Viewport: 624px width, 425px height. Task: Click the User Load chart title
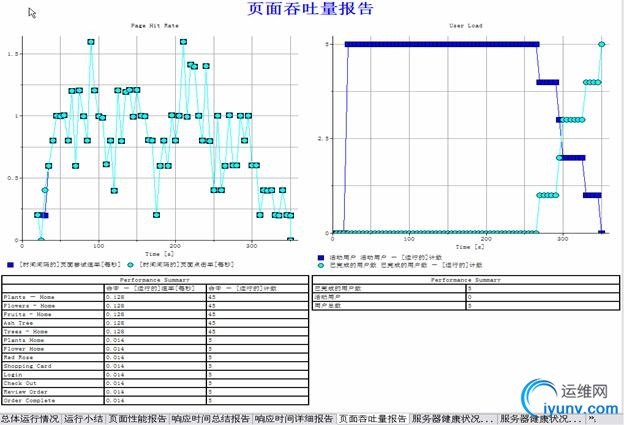click(x=466, y=25)
